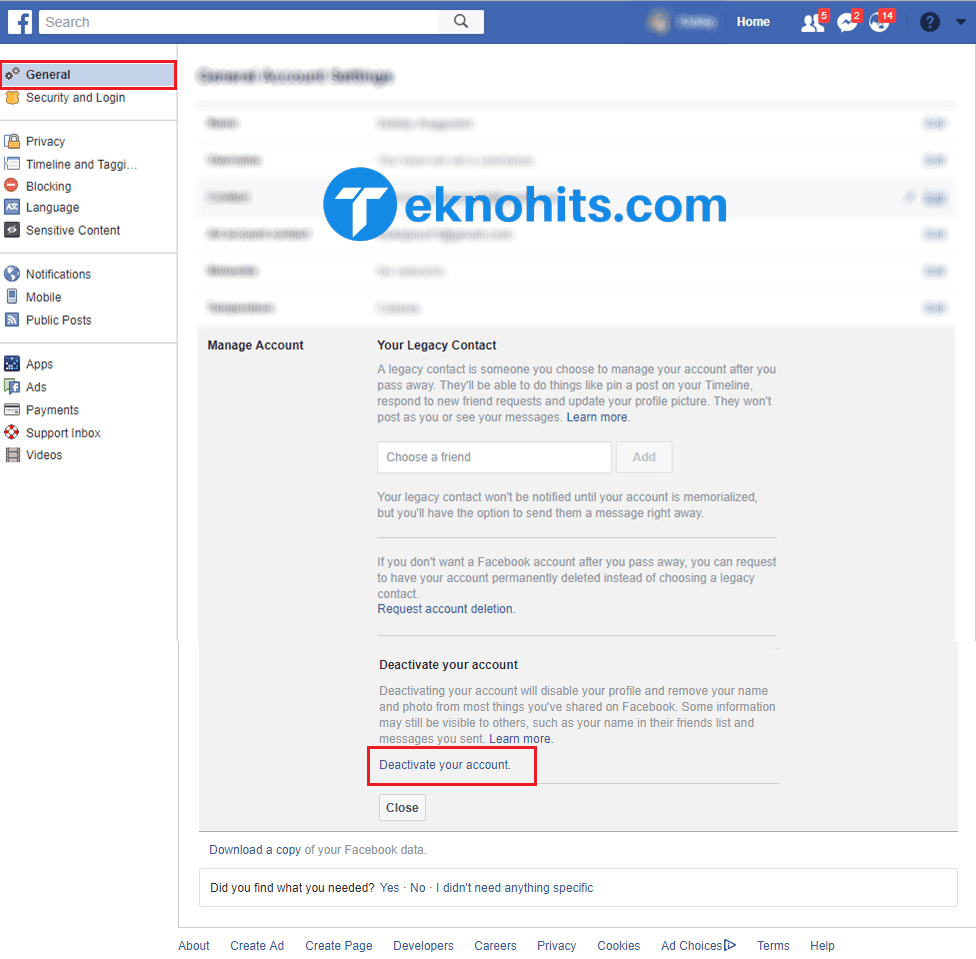Open the Privacy footer link
Screen dimensions: 976x959
(x=556, y=945)
